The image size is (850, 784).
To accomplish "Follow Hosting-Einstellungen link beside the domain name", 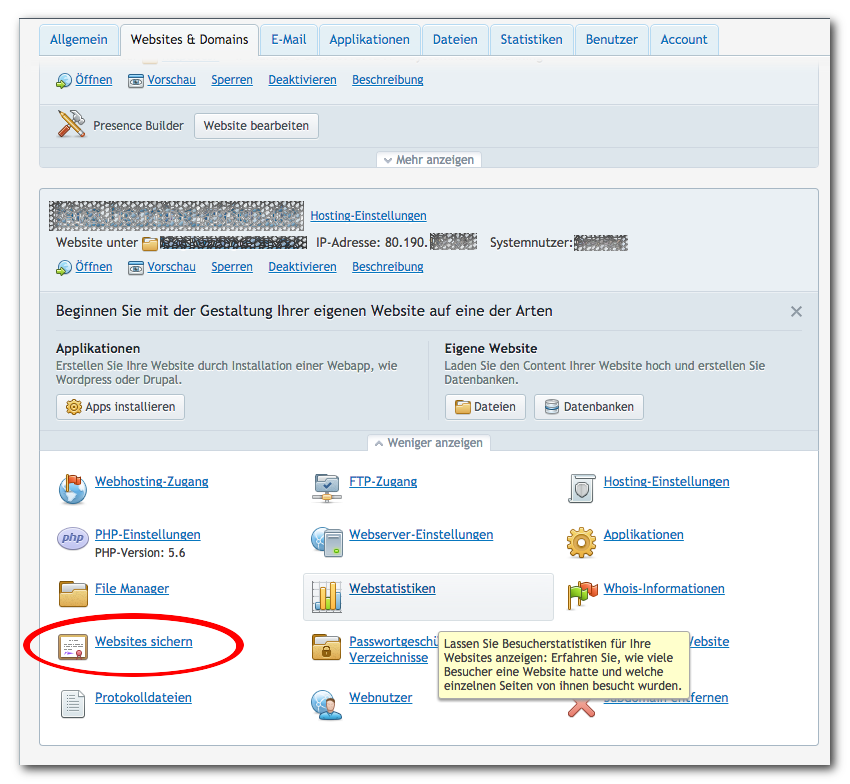I will 368,216.
